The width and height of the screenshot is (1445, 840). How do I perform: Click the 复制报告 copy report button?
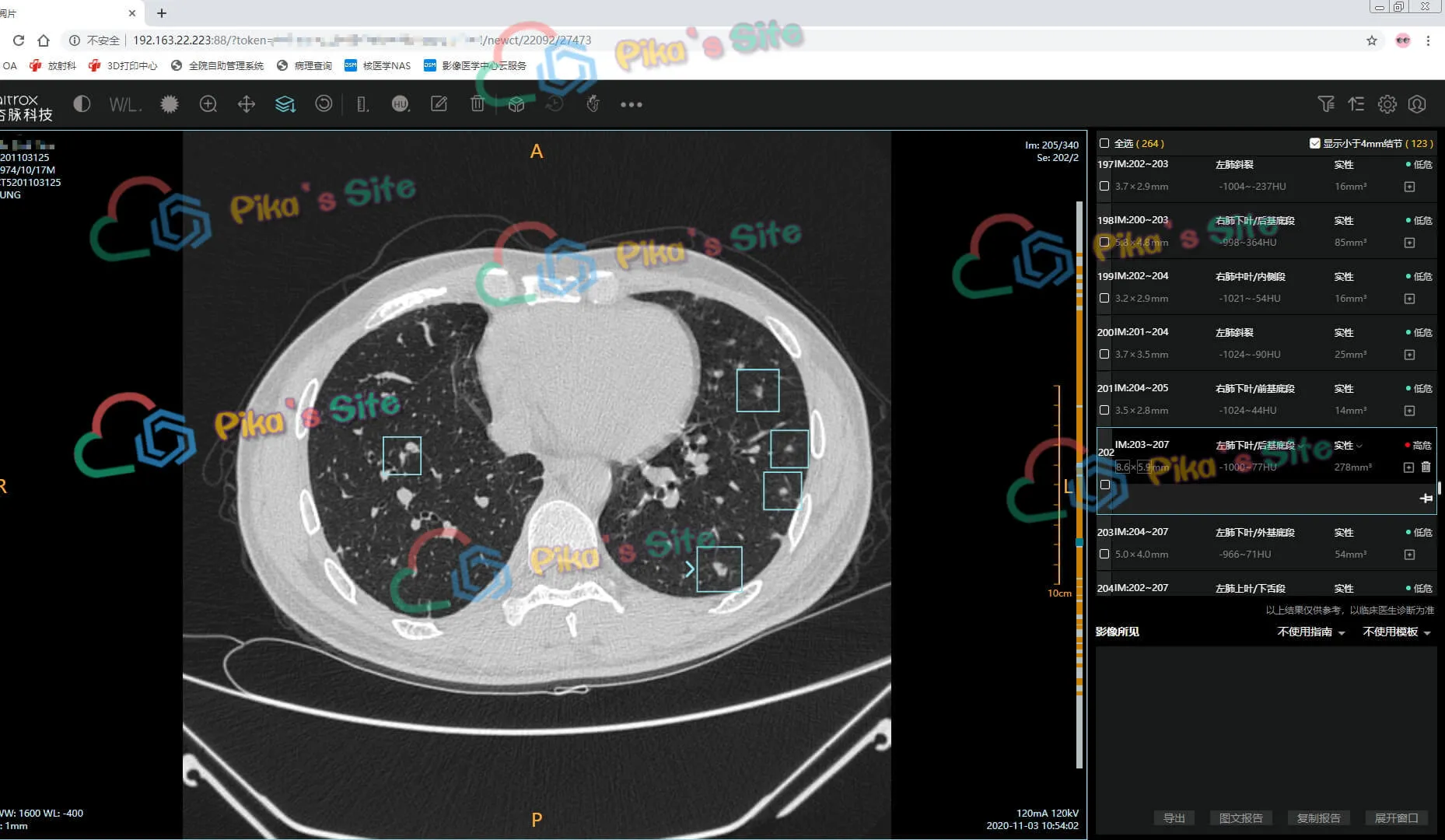[x=1318, y=818]
